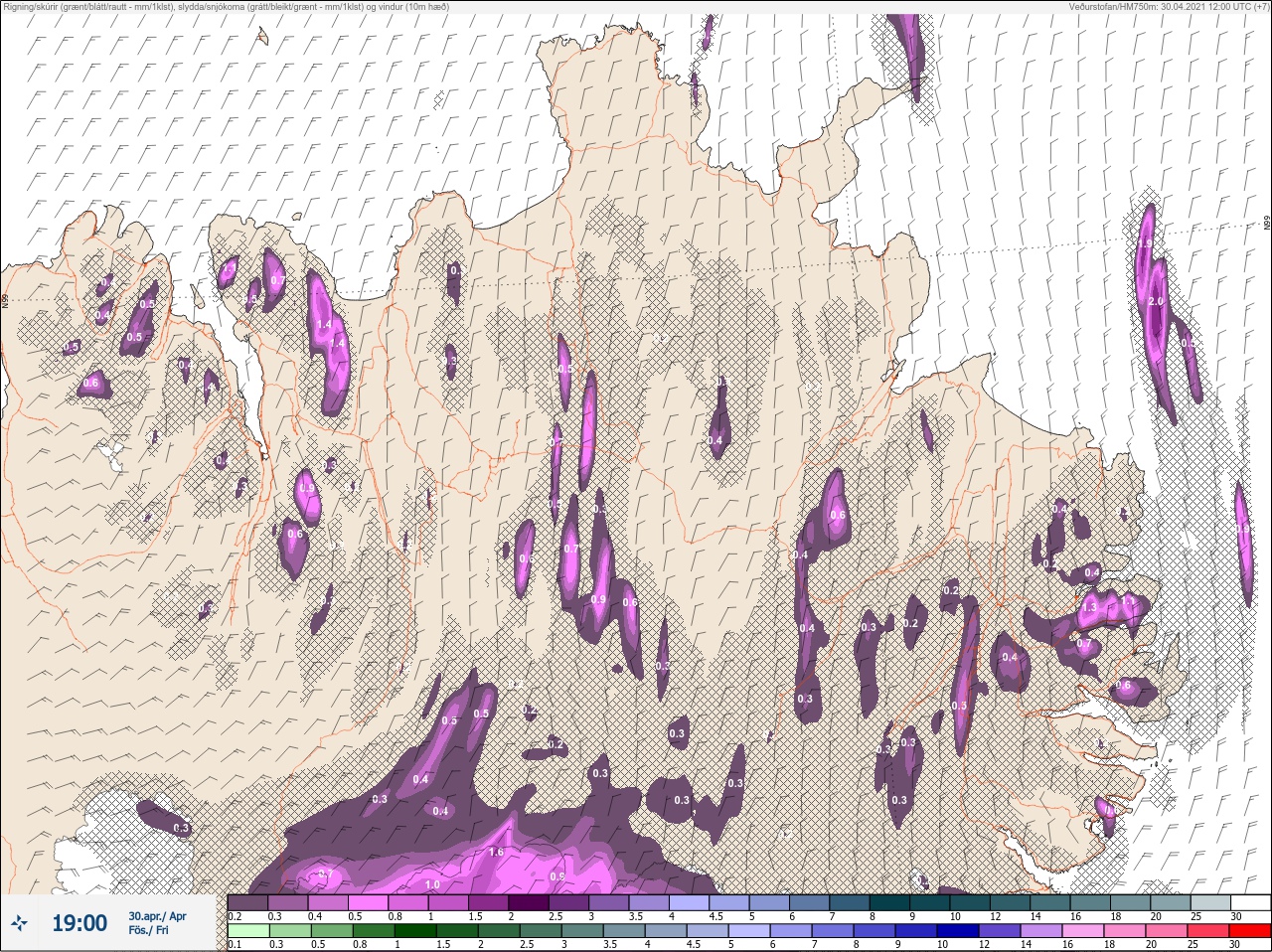Click the '30' label at upper legend end
Screen dimensions: 1272x952
pyautogui.click(x=1236, y=916)
